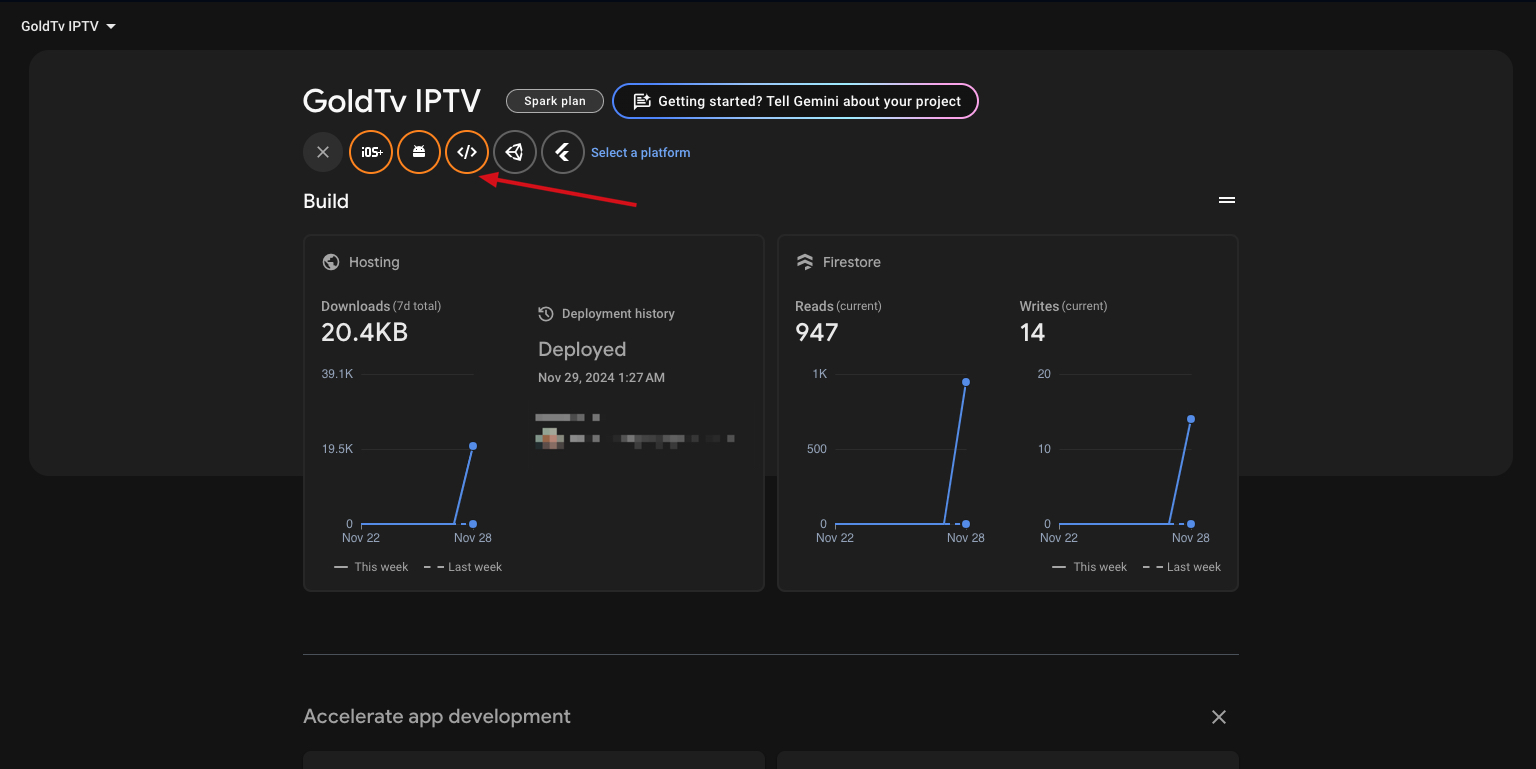Image resolution: width=1536 pixels, height=769 pixels.
Task: Add an Android app
Action: click(x=419, y=152)
